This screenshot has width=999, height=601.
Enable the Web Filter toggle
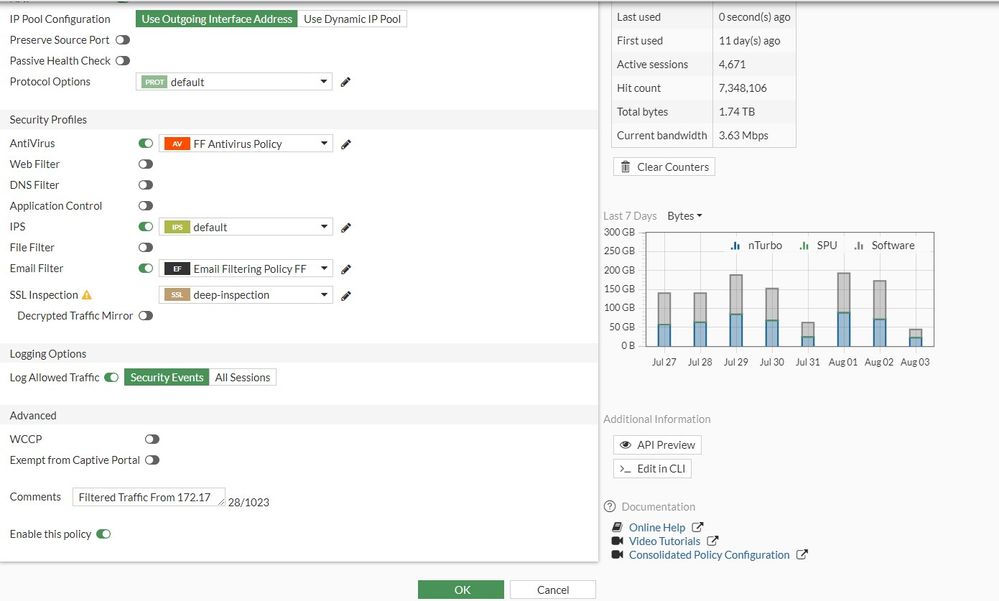[146, 164]
